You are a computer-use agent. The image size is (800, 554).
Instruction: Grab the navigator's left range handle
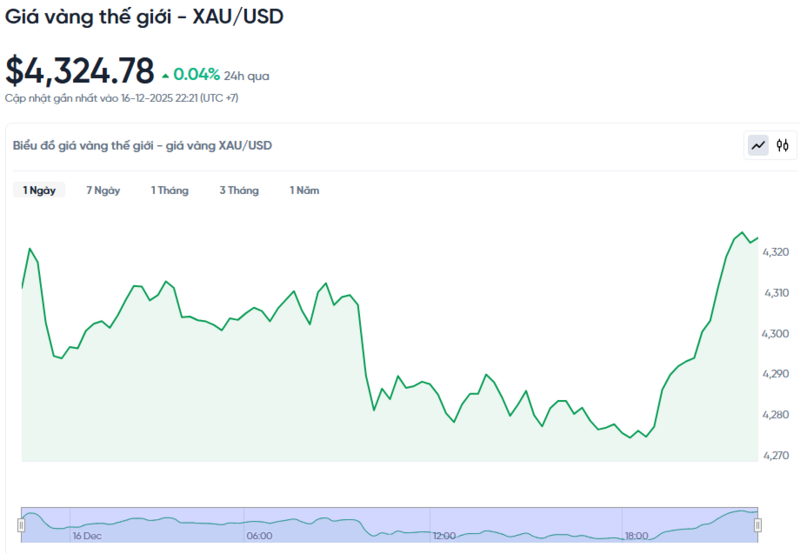click(21, 525)
